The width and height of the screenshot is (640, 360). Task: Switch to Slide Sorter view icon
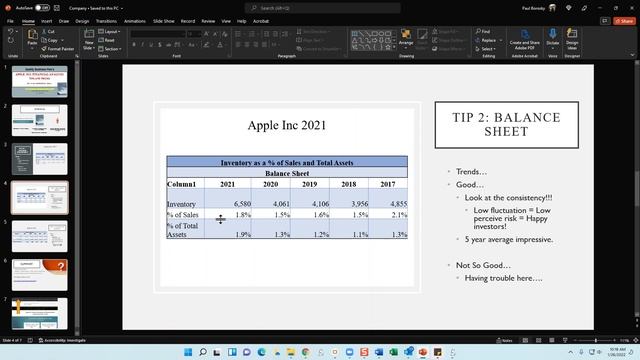click(538, 340)
